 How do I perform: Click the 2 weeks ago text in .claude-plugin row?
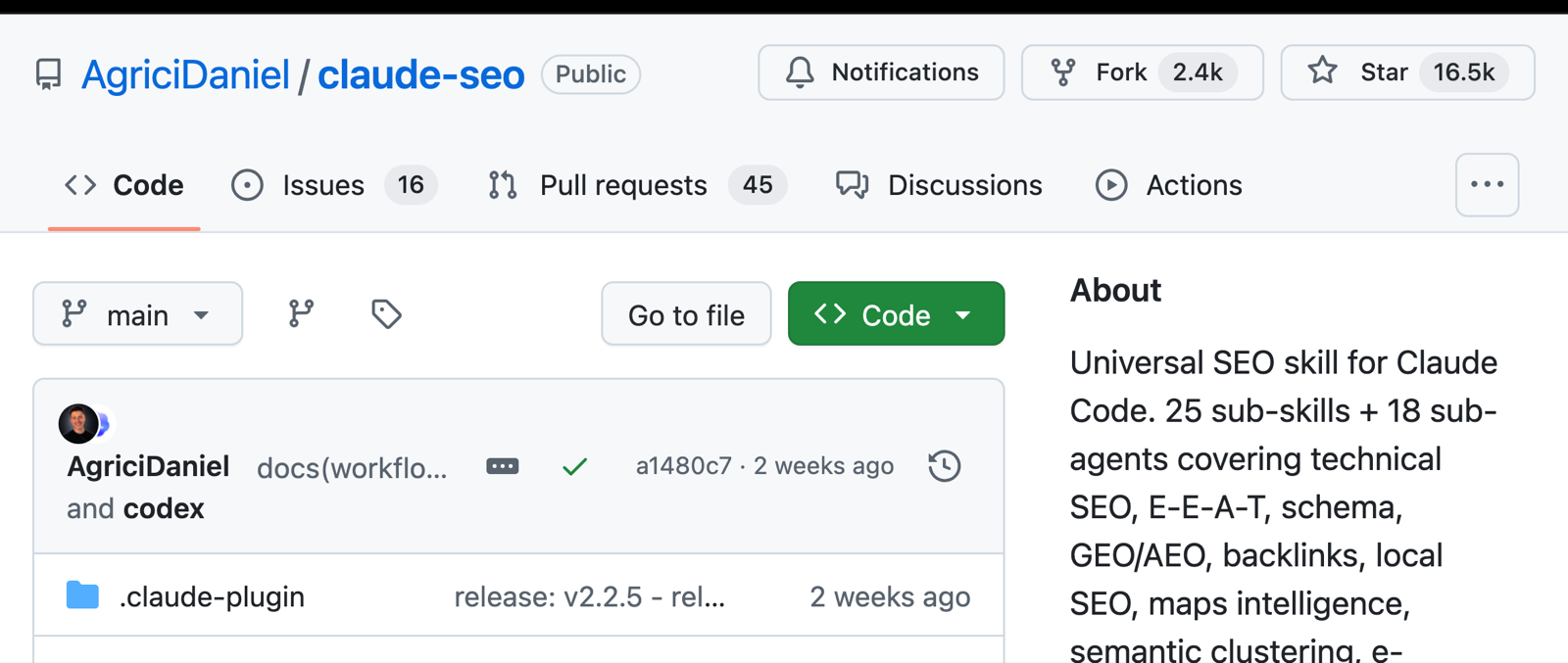point(890,596)
